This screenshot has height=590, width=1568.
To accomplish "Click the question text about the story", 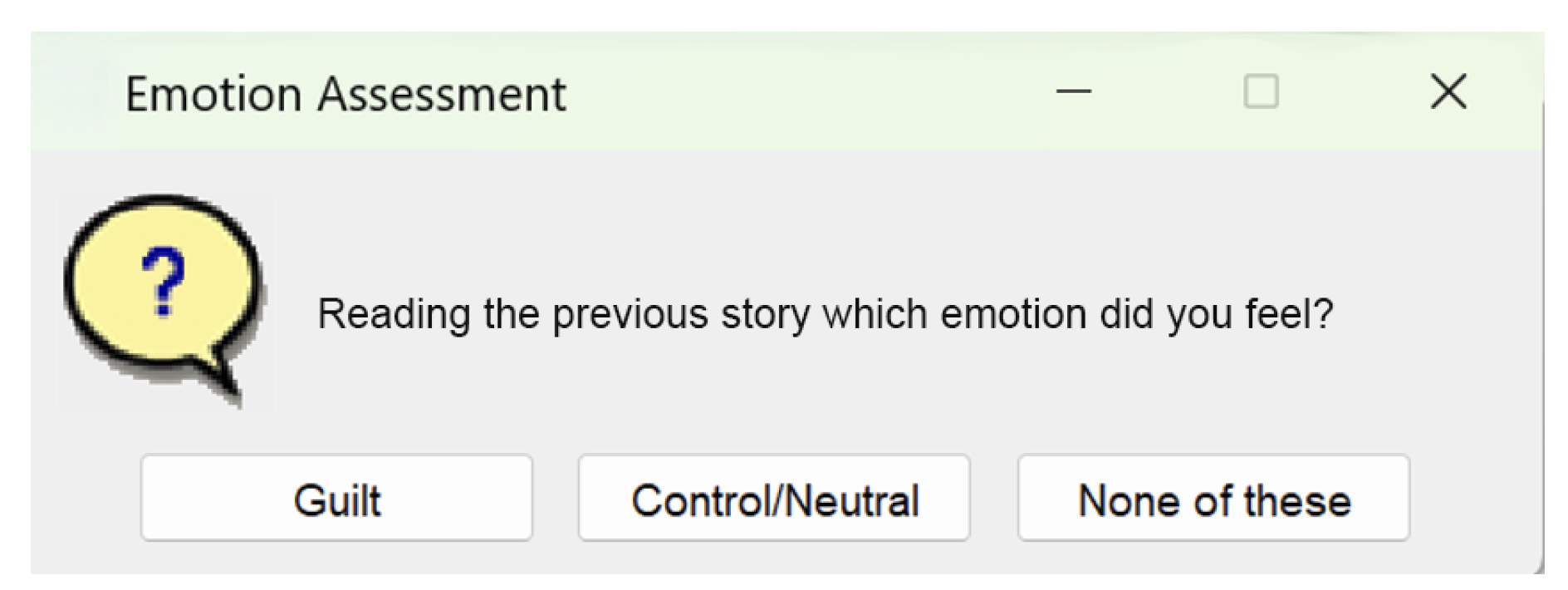I will [825, 314].
